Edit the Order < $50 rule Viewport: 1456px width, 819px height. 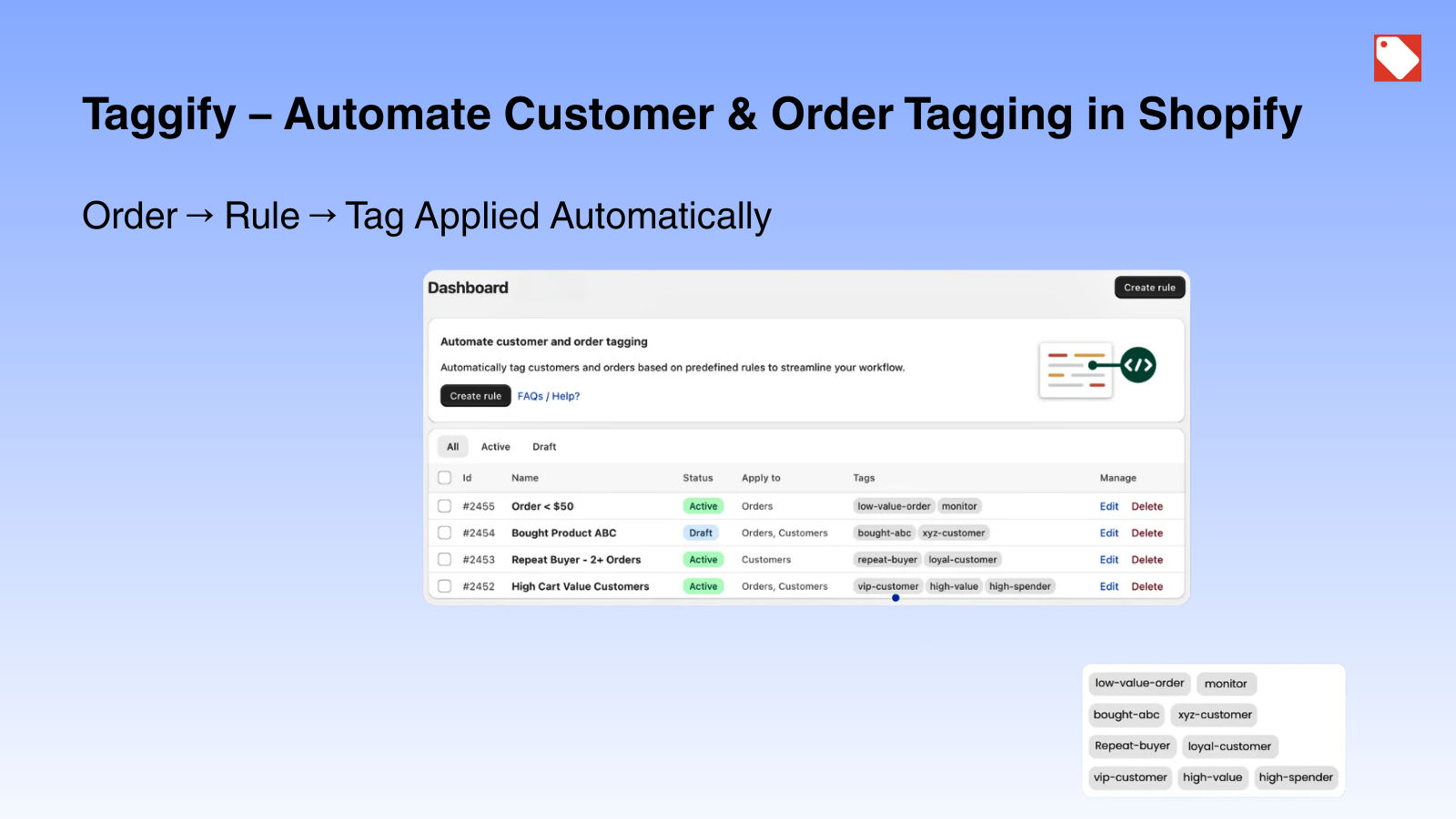1108,506
